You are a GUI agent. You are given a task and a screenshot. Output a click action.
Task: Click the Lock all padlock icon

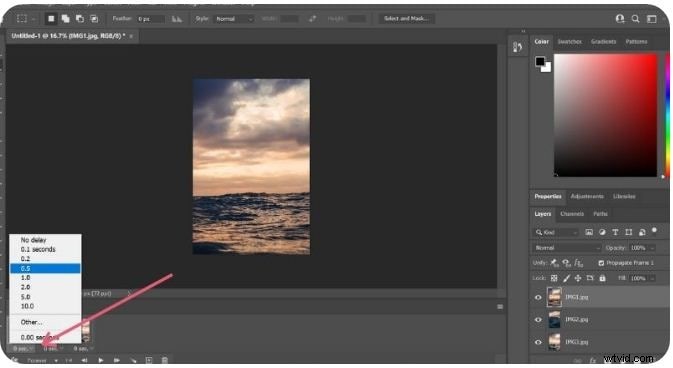602,278
